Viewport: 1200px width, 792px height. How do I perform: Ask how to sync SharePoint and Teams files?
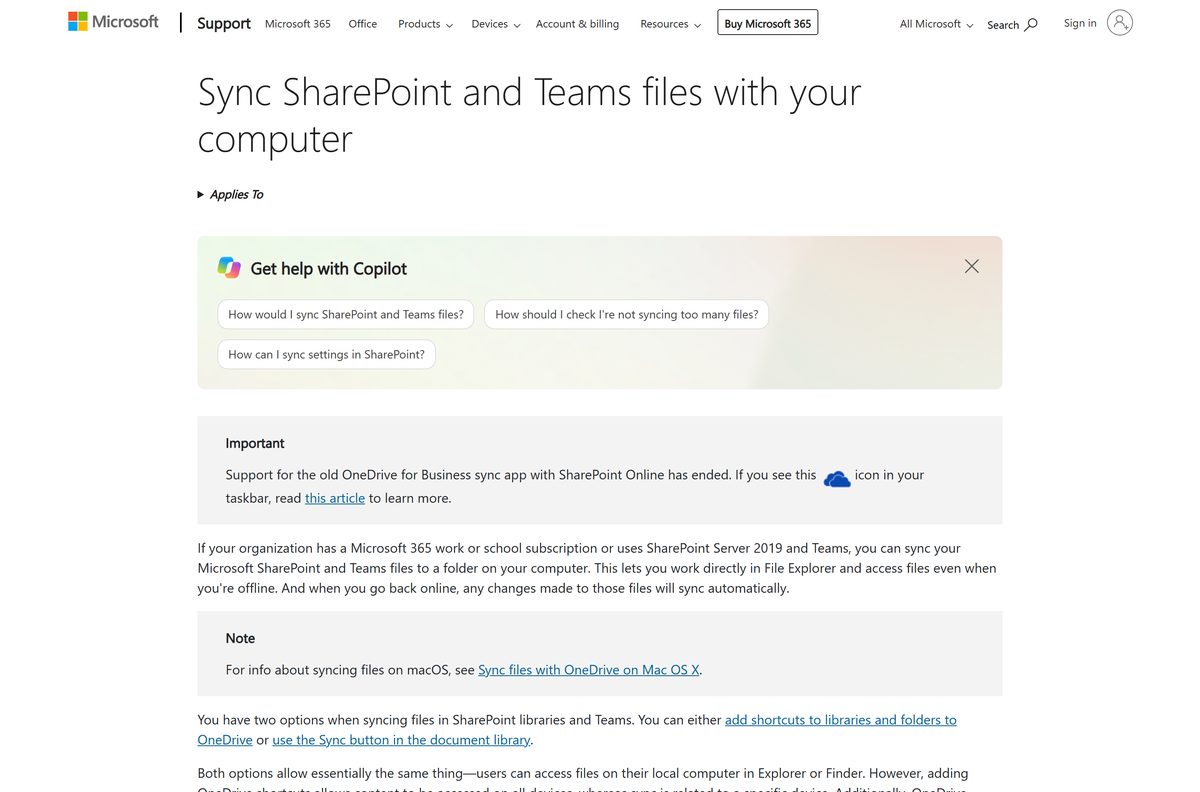coord(346,314)
